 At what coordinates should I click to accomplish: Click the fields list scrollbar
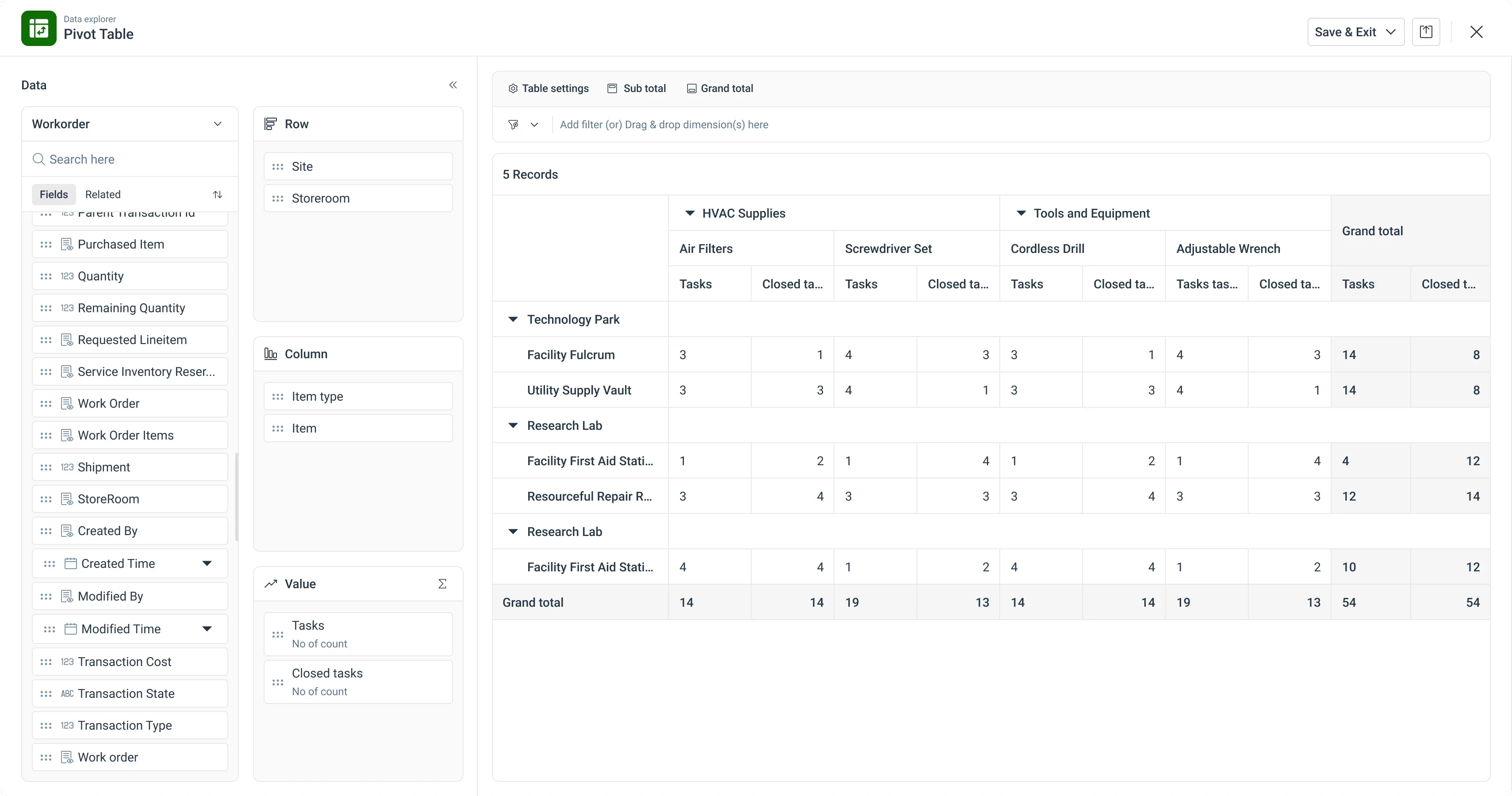click(x=237, y=497)
